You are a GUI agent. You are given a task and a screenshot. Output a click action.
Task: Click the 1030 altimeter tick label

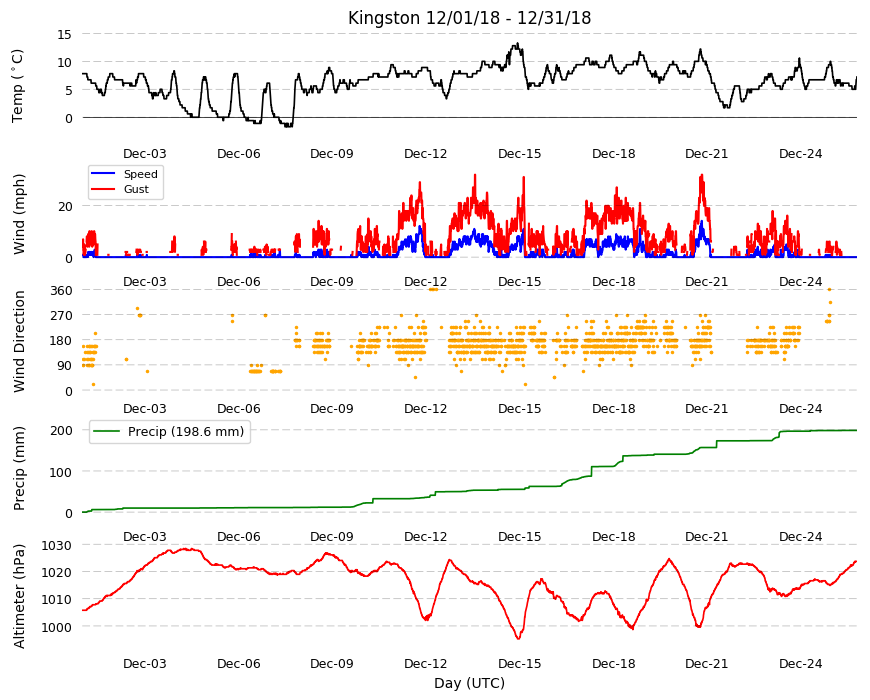click(x=57, y=545)
